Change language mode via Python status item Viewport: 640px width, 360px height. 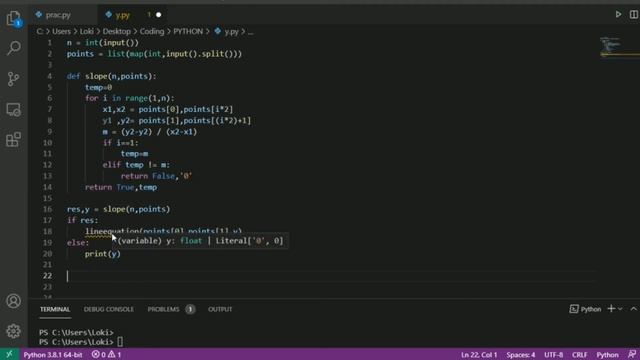607,355
